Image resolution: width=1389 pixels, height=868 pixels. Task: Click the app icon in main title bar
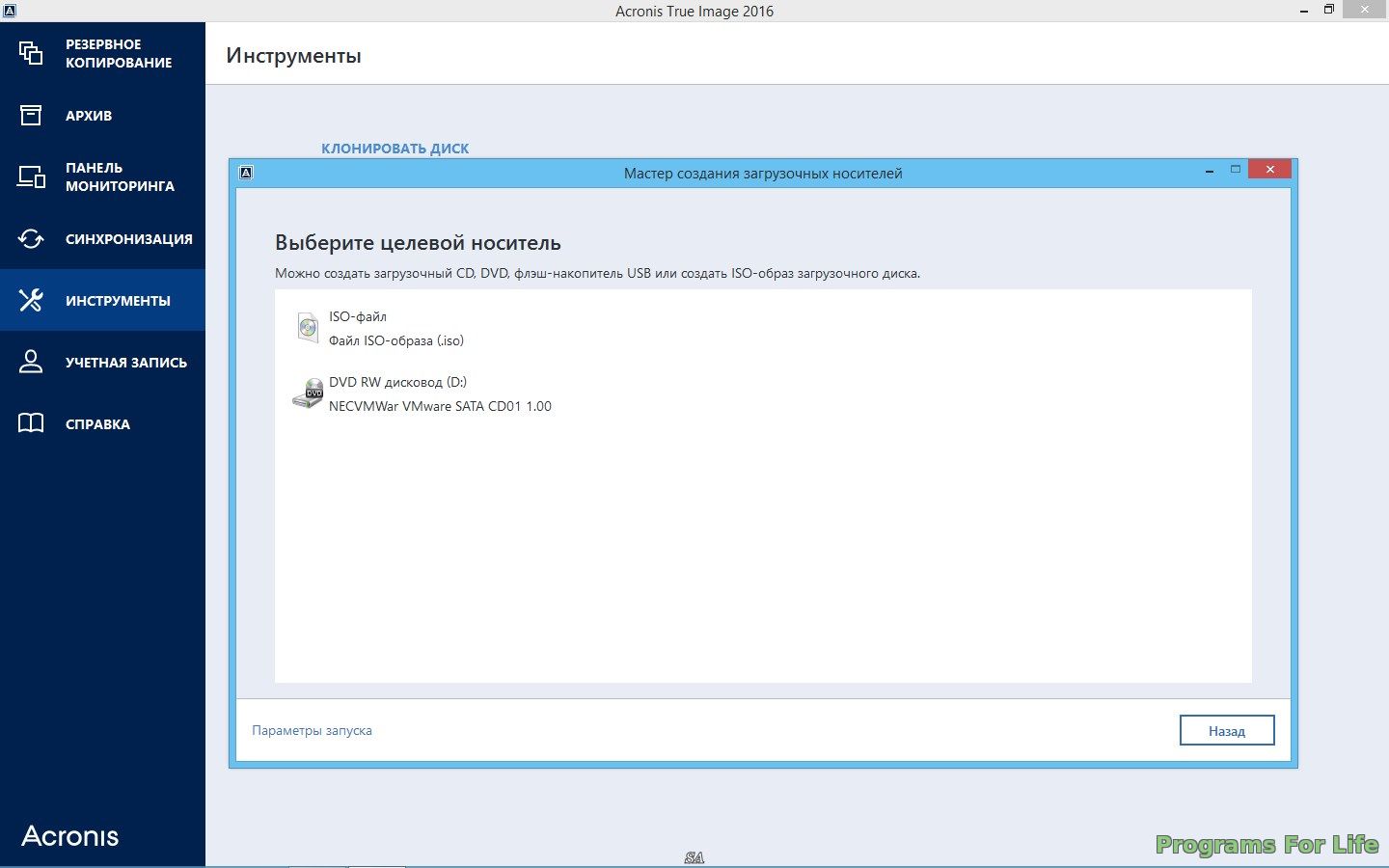pos(9,10)
